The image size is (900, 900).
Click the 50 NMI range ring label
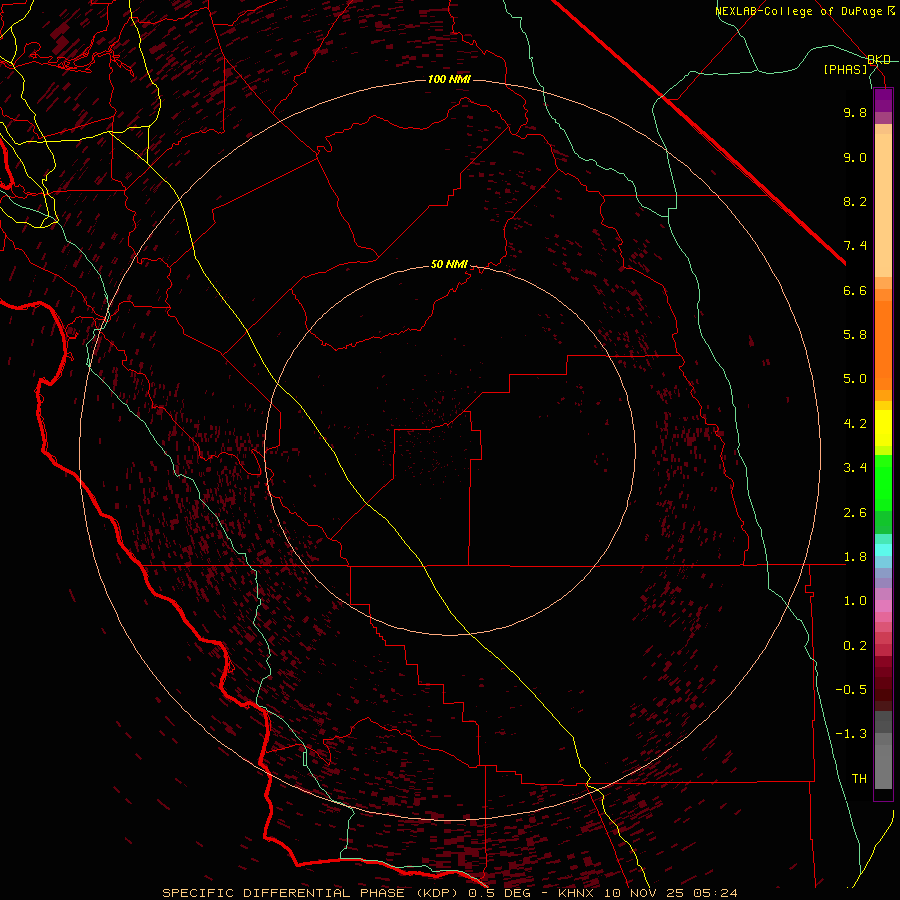pyautogui.click(x=449, y=264)
